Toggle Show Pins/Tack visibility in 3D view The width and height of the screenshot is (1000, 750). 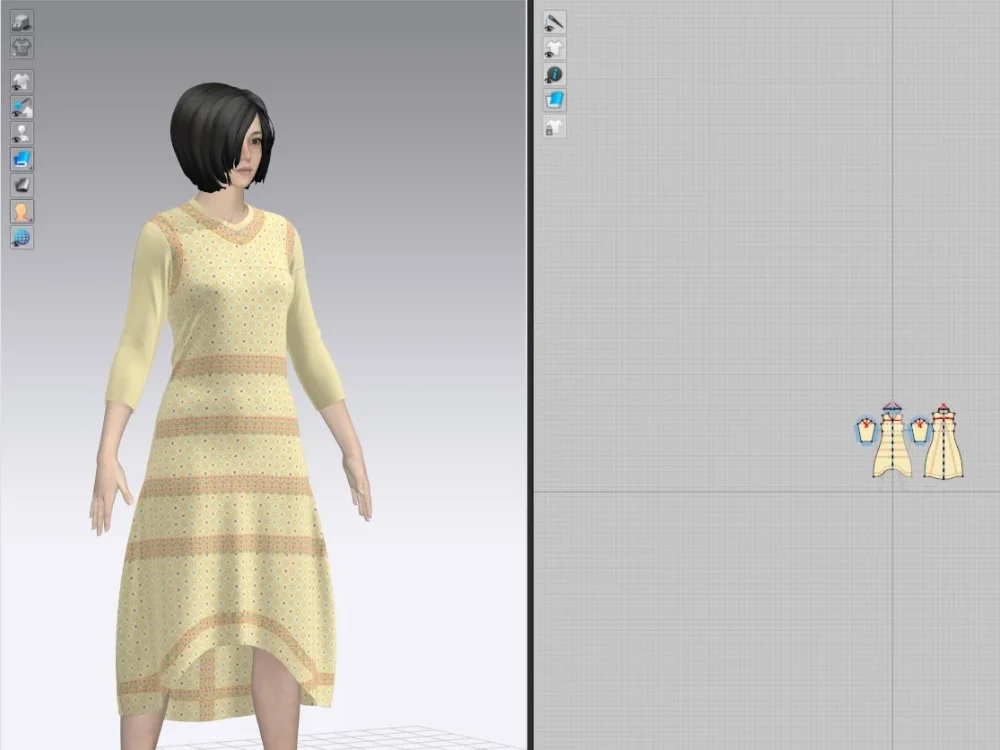point(22,108)
